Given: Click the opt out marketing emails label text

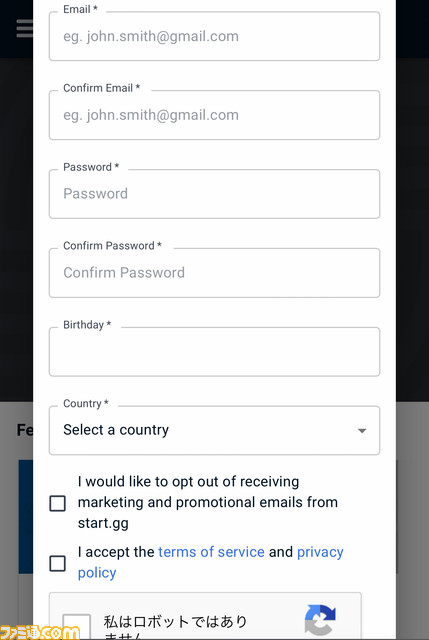Looking at the screenshot, I should tap(208, 502).
